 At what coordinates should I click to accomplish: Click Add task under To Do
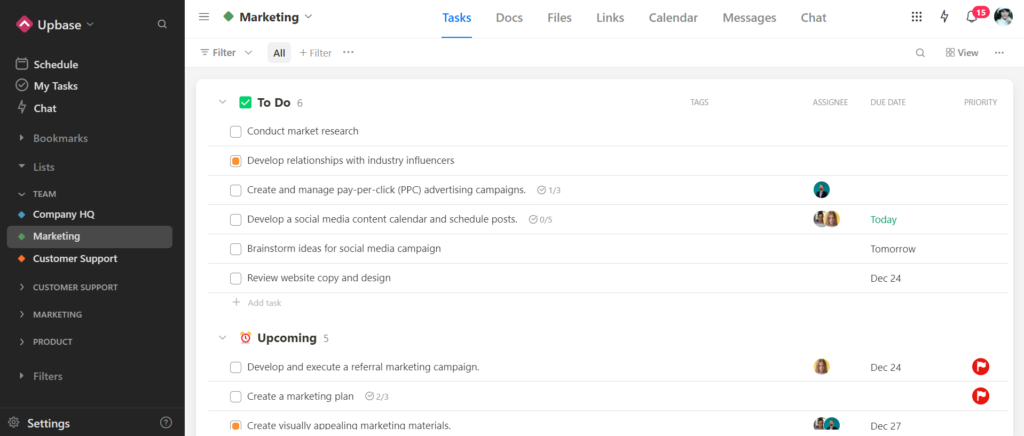(257, 303)
